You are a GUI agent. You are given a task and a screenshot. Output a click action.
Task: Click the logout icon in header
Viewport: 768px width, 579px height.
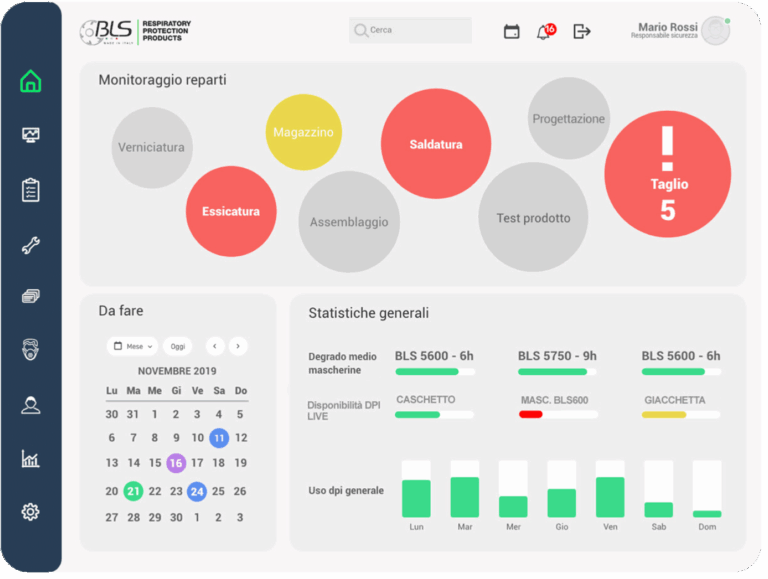coord(582,31)
